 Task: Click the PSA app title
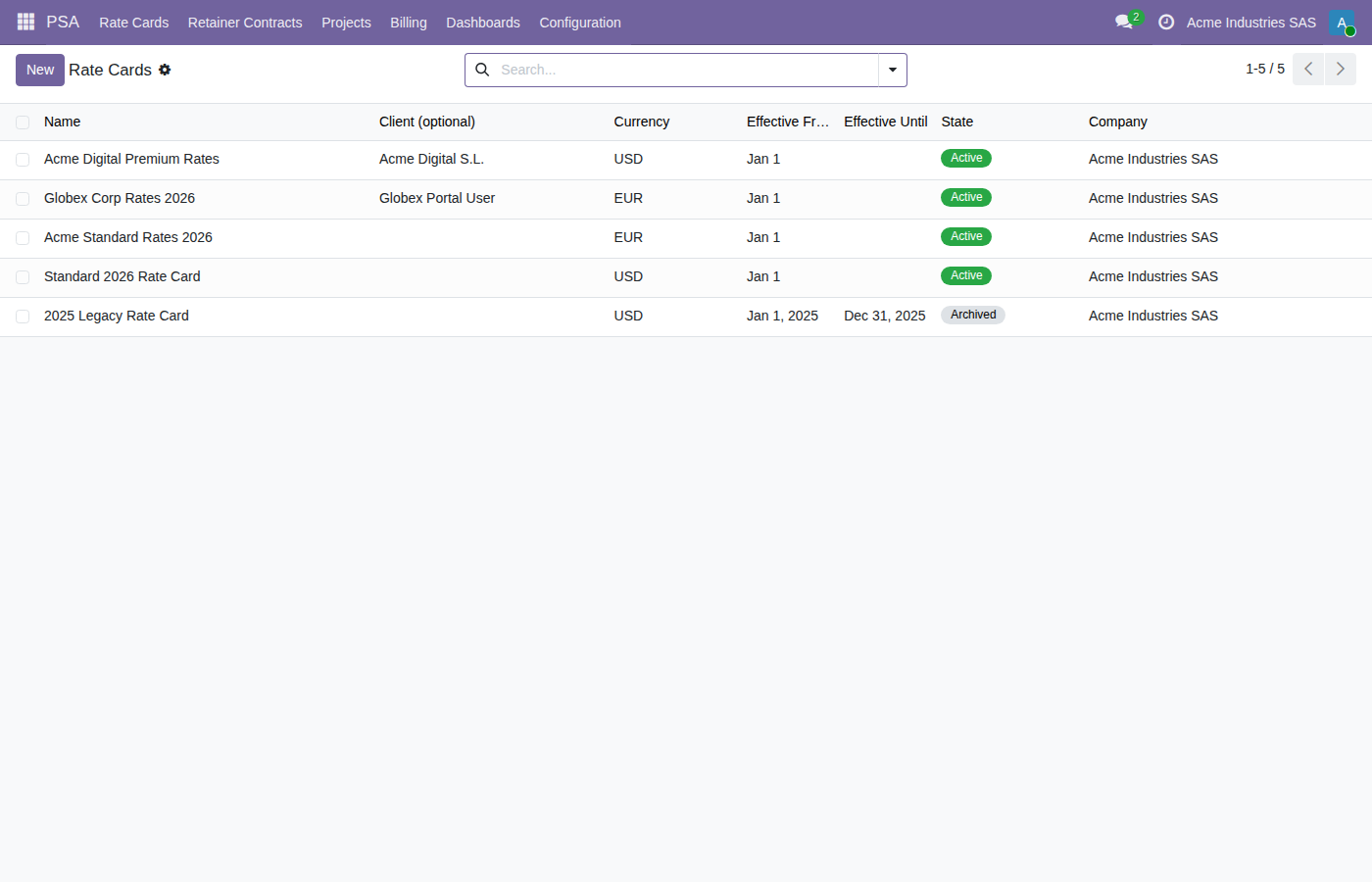[63, 22]
